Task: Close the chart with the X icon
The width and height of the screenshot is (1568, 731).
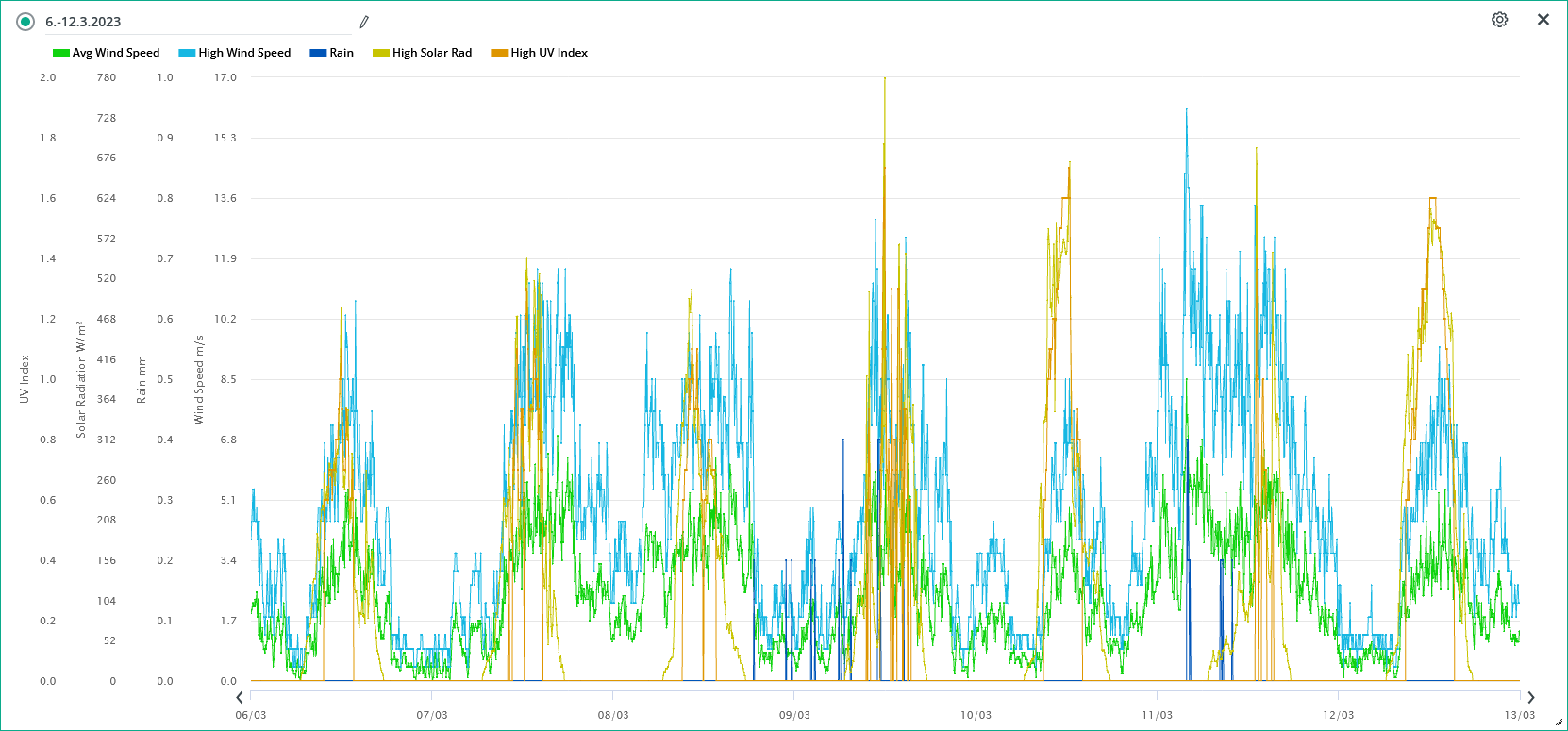Action: [x=1543, y=20]
